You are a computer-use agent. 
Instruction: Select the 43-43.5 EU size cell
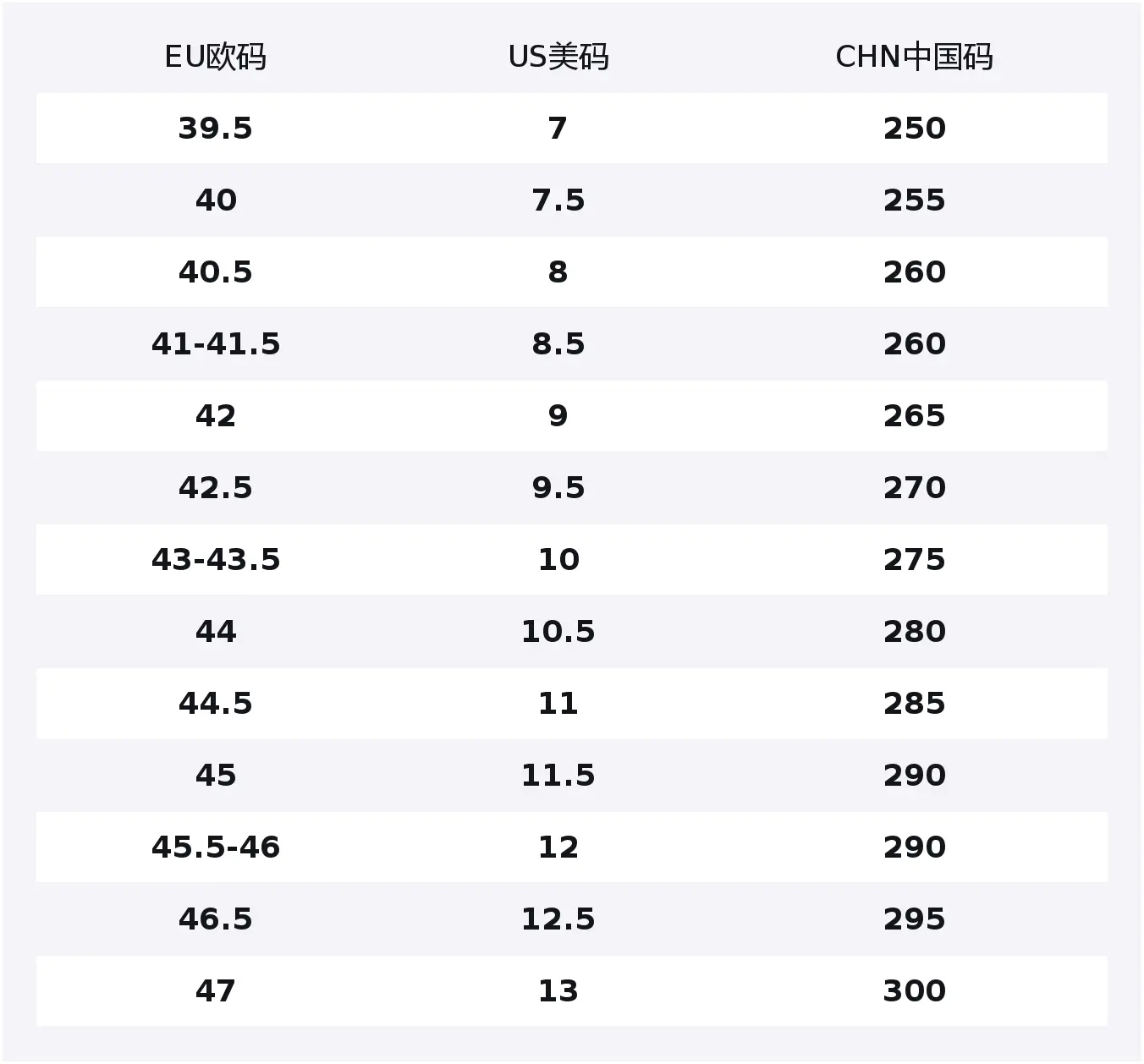coord(216,560)
